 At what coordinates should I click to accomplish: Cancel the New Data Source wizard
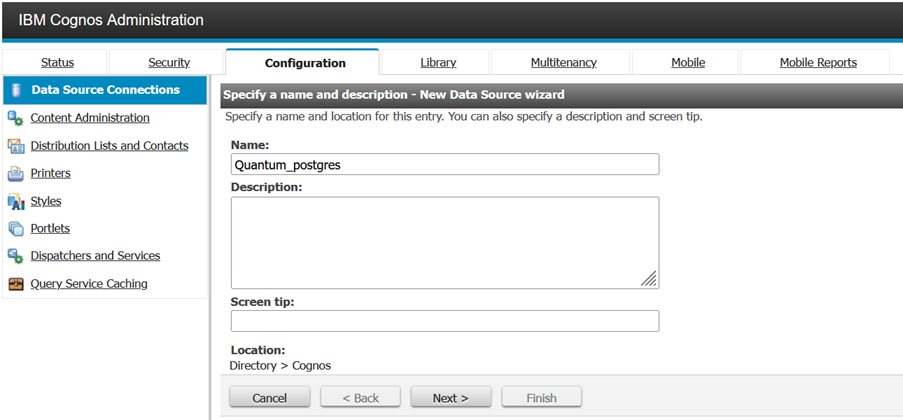(x=270, y=398)
